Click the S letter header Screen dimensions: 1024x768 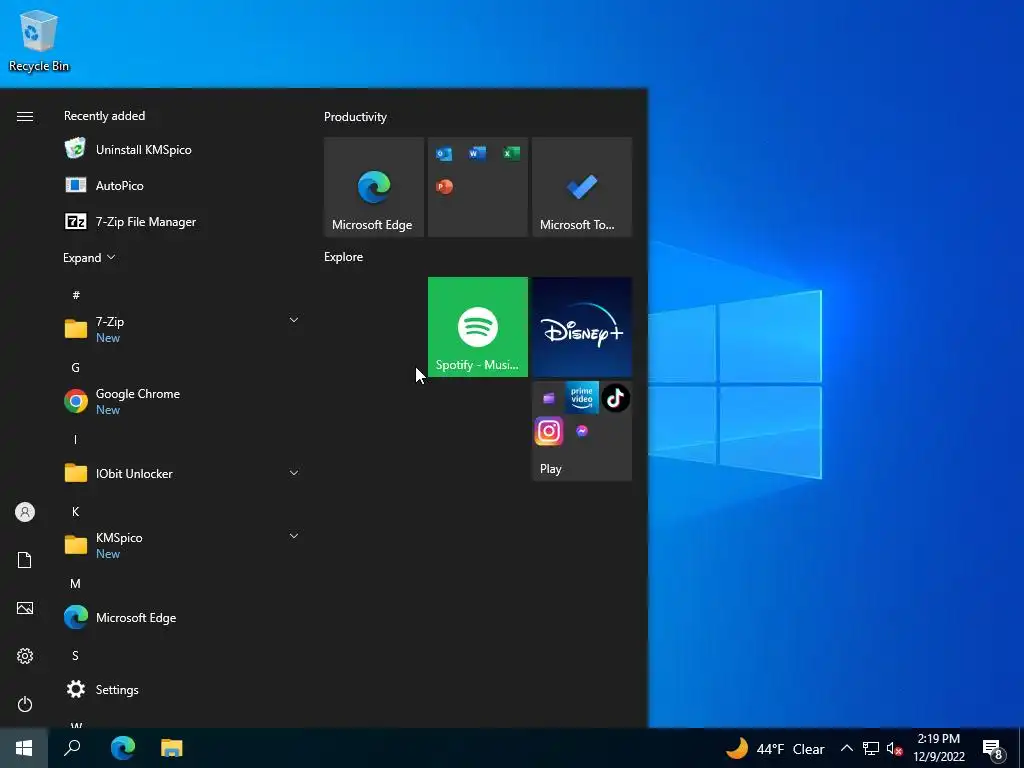[76, 655]
